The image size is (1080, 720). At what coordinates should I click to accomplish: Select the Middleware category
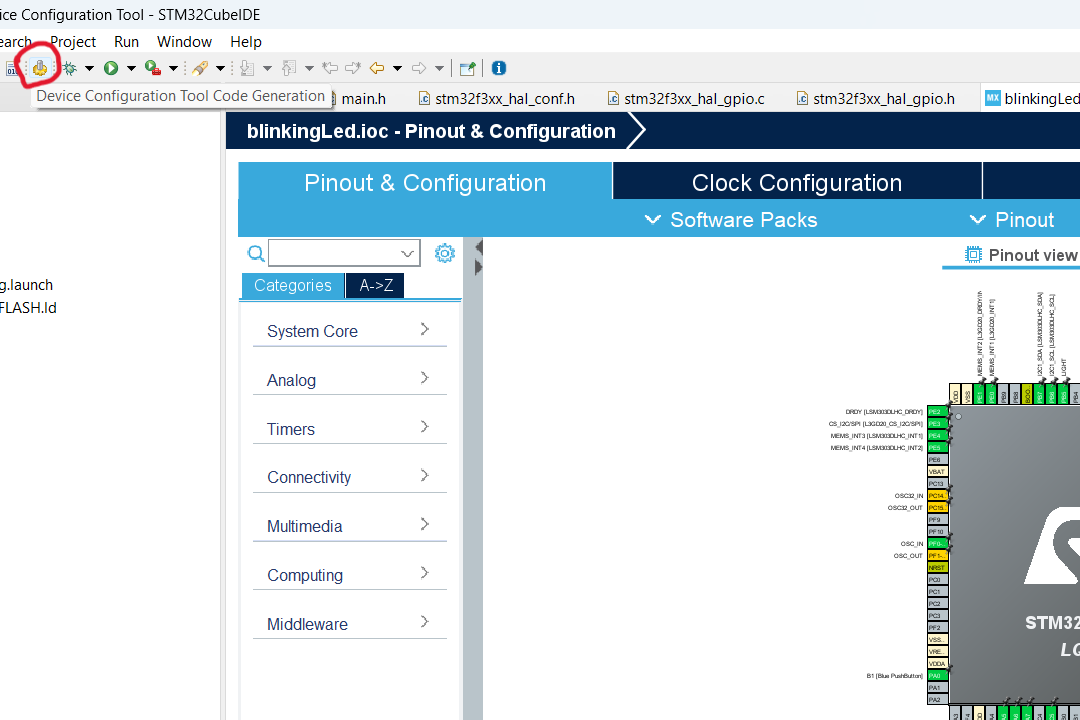(x=306, y=624)
